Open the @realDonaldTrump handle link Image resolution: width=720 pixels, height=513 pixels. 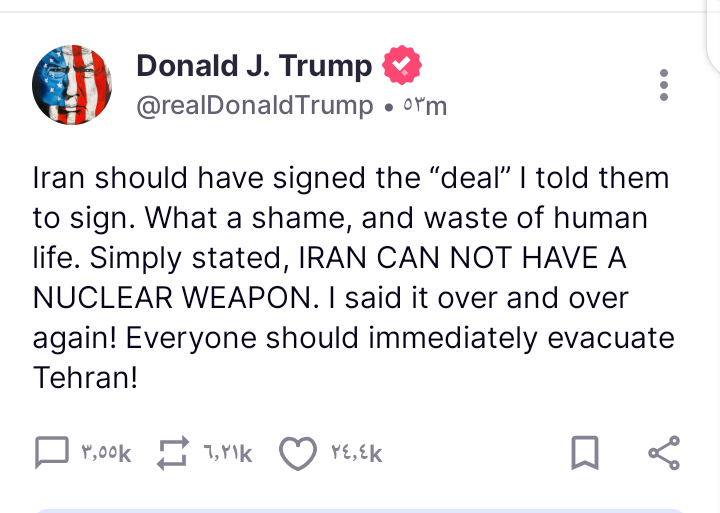(254, 106)
